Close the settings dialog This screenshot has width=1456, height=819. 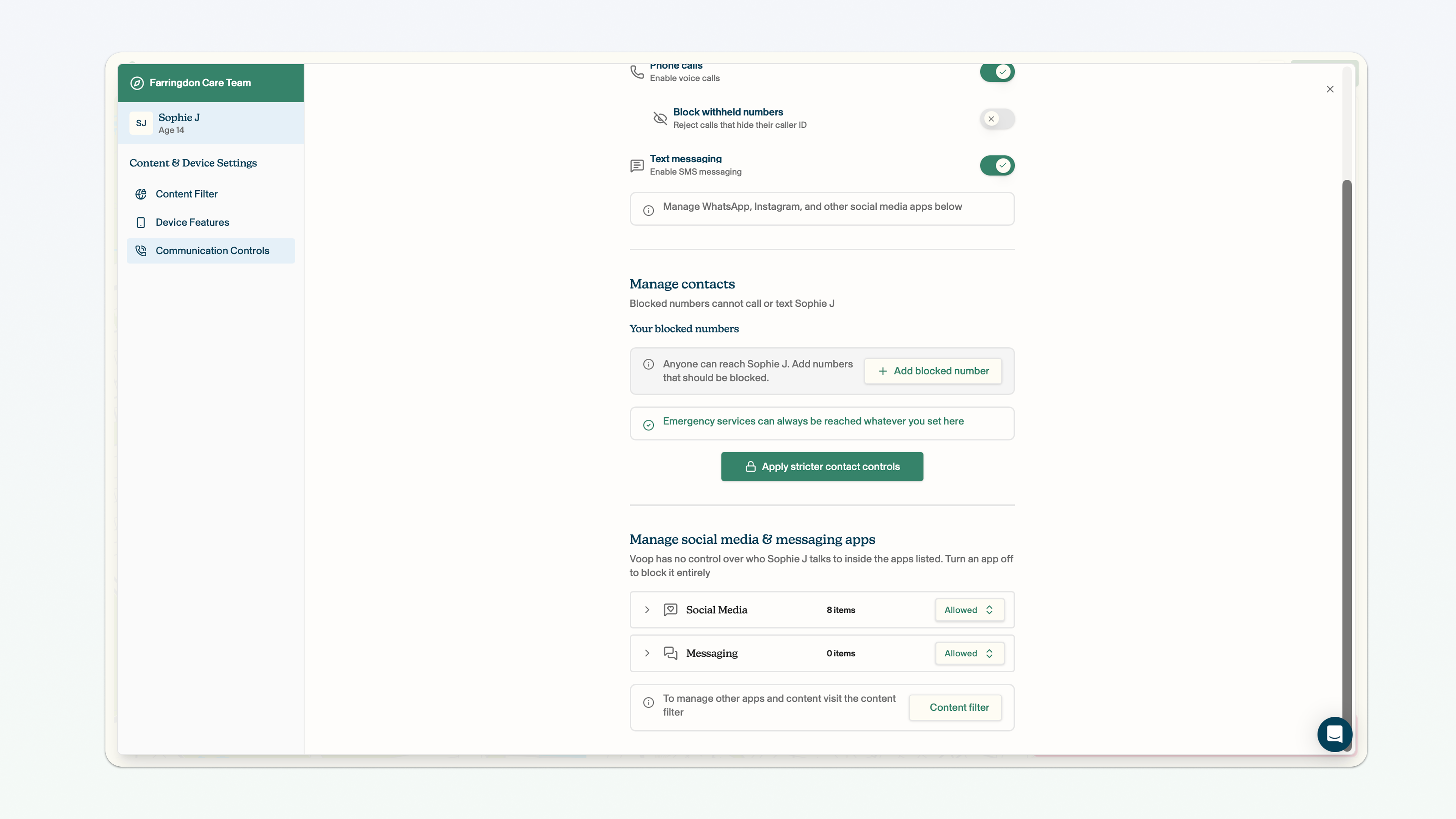pos(1330,89)
